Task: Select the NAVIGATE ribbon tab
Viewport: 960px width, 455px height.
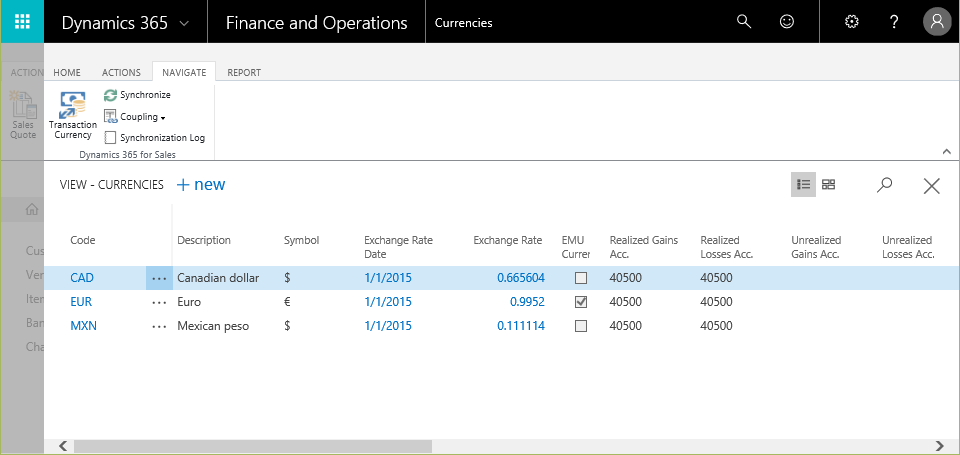Action: [x=184, y=72]
